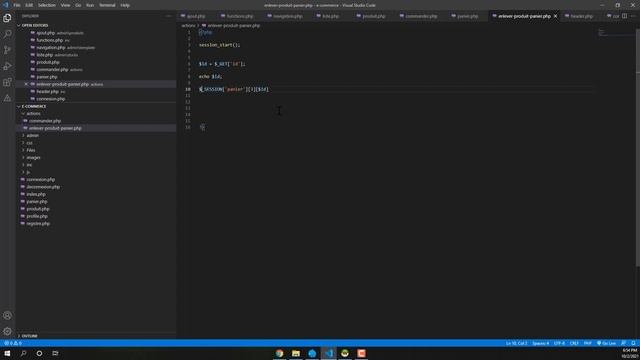Viewport: 640px width, 360px height.
Task: Click Ln 10, Col 2 cursor position
Action: coord(516,343)
